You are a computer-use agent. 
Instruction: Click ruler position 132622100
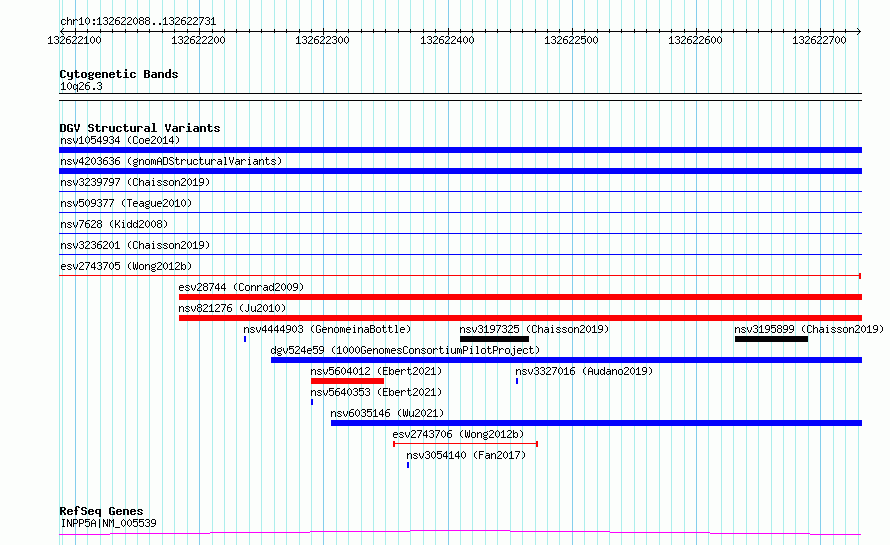click(x=74, y=40)
